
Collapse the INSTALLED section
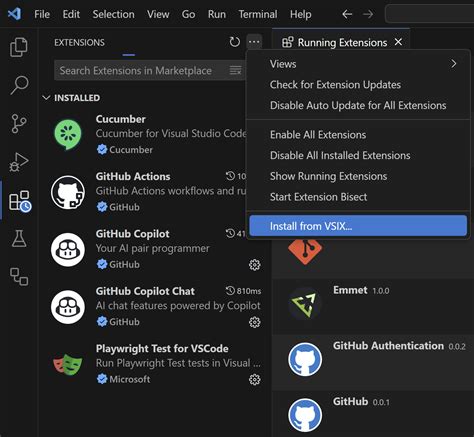tap(47, 97)
